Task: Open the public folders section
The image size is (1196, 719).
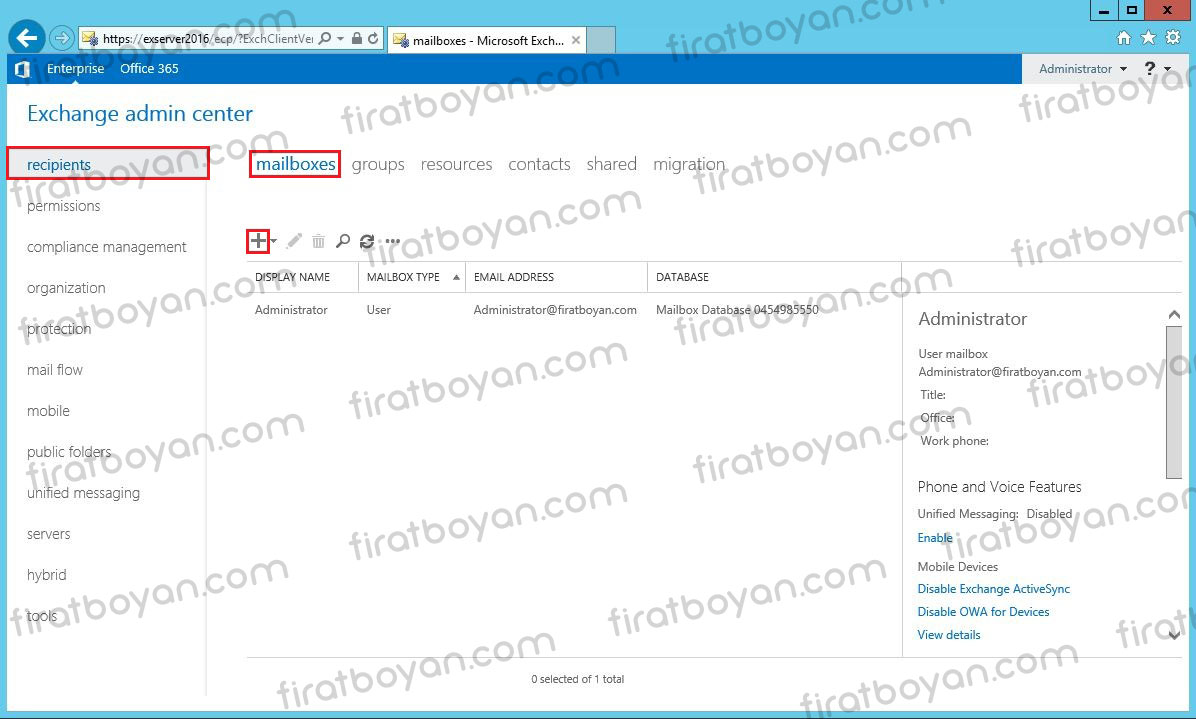Action: (69, 452)
